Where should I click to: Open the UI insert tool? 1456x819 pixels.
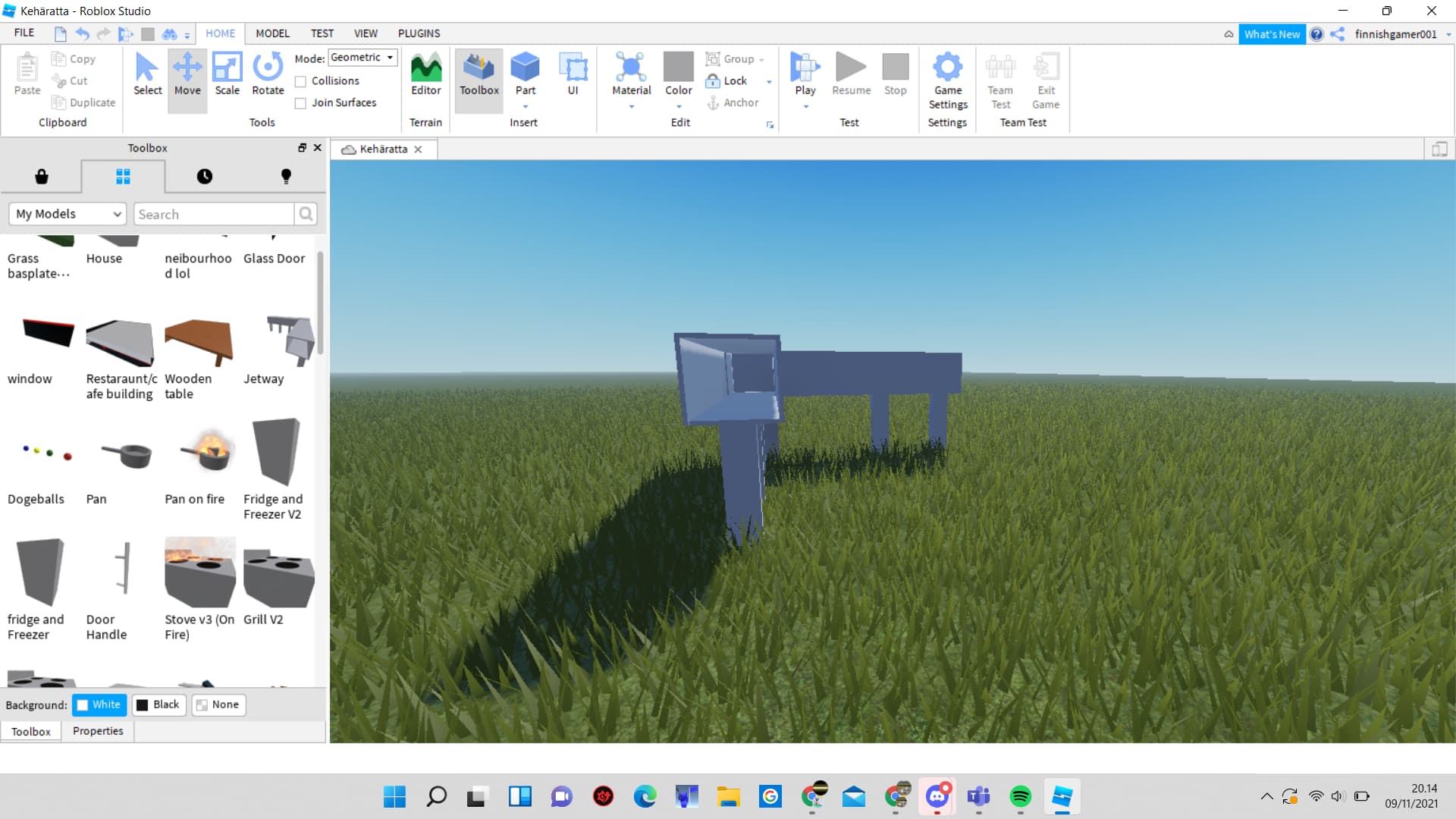pyautogui.click(x=573, y=74)
